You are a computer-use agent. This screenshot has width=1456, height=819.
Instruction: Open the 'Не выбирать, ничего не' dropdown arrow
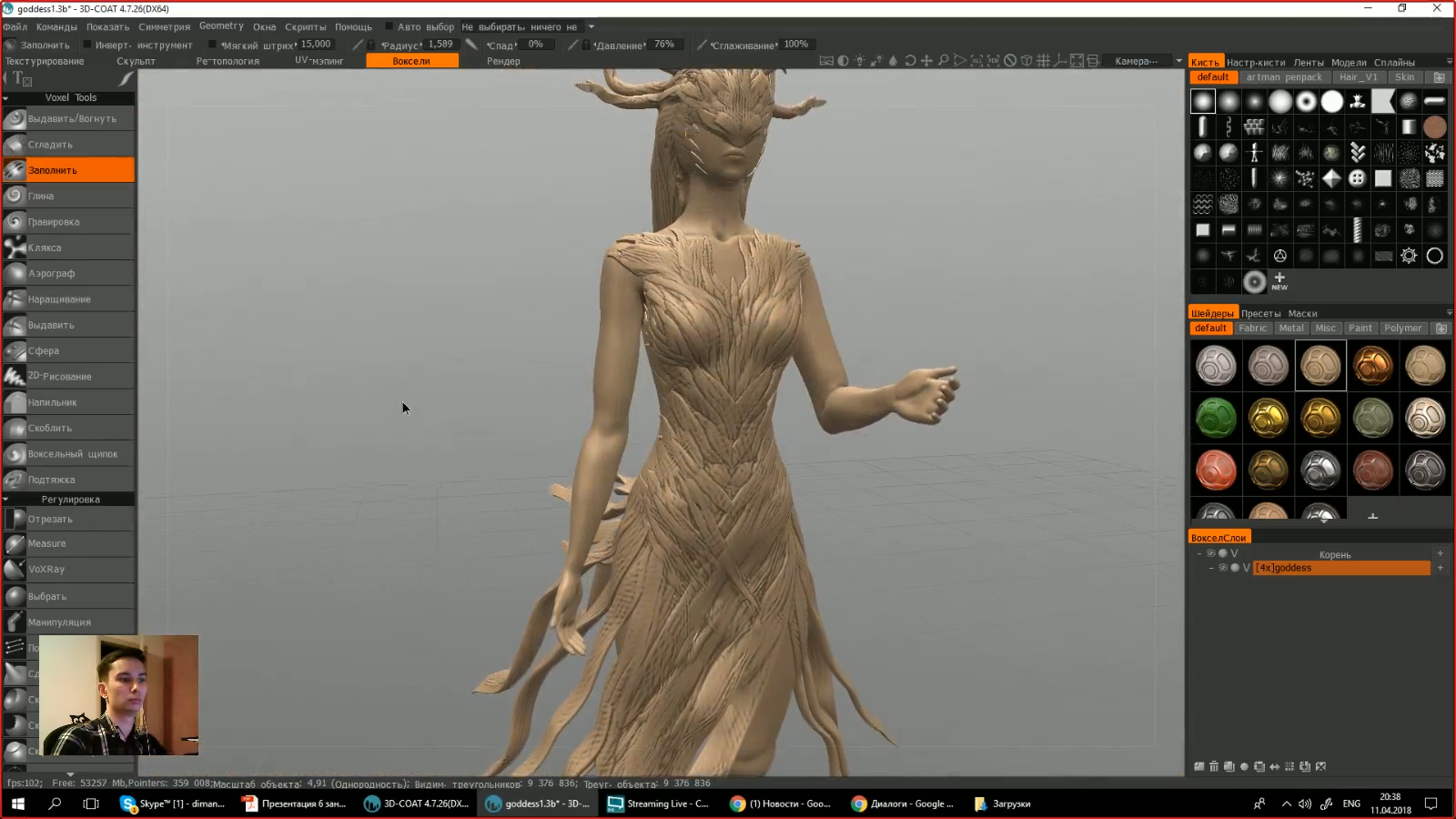tap(591, 27)
